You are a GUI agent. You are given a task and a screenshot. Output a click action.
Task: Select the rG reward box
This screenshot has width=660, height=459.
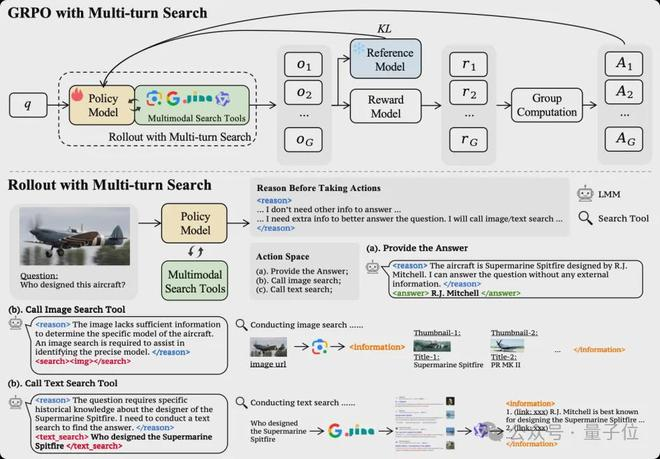[x=468, y=140]
